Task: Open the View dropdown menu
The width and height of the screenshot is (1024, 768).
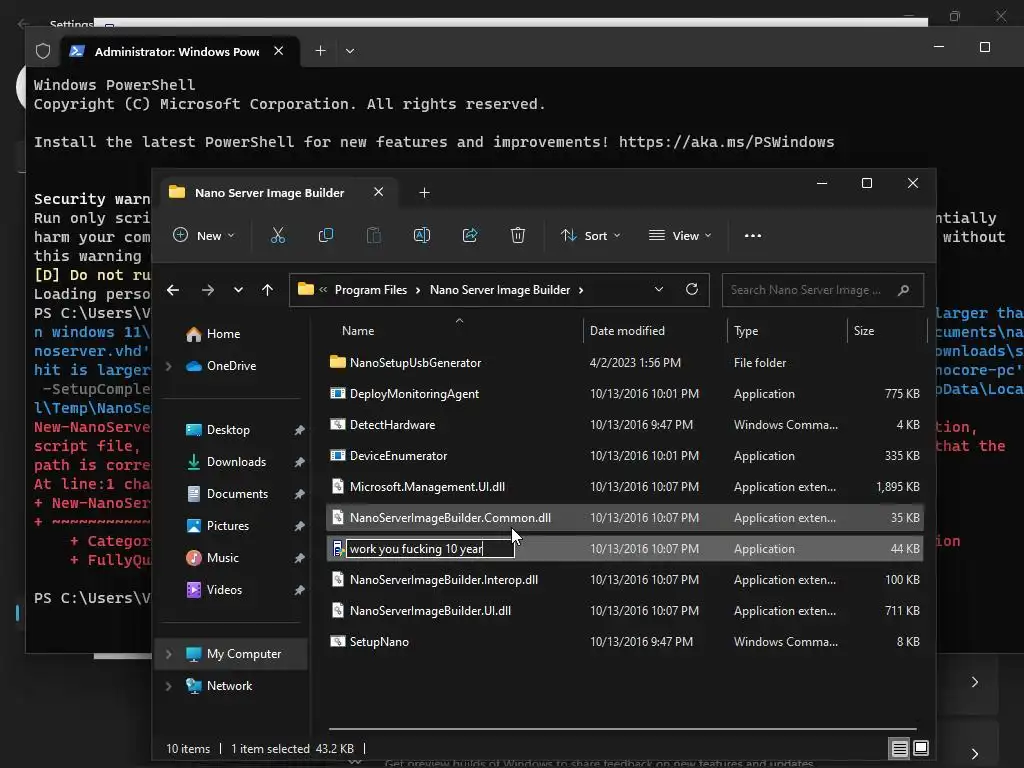Action: [680, 236]
